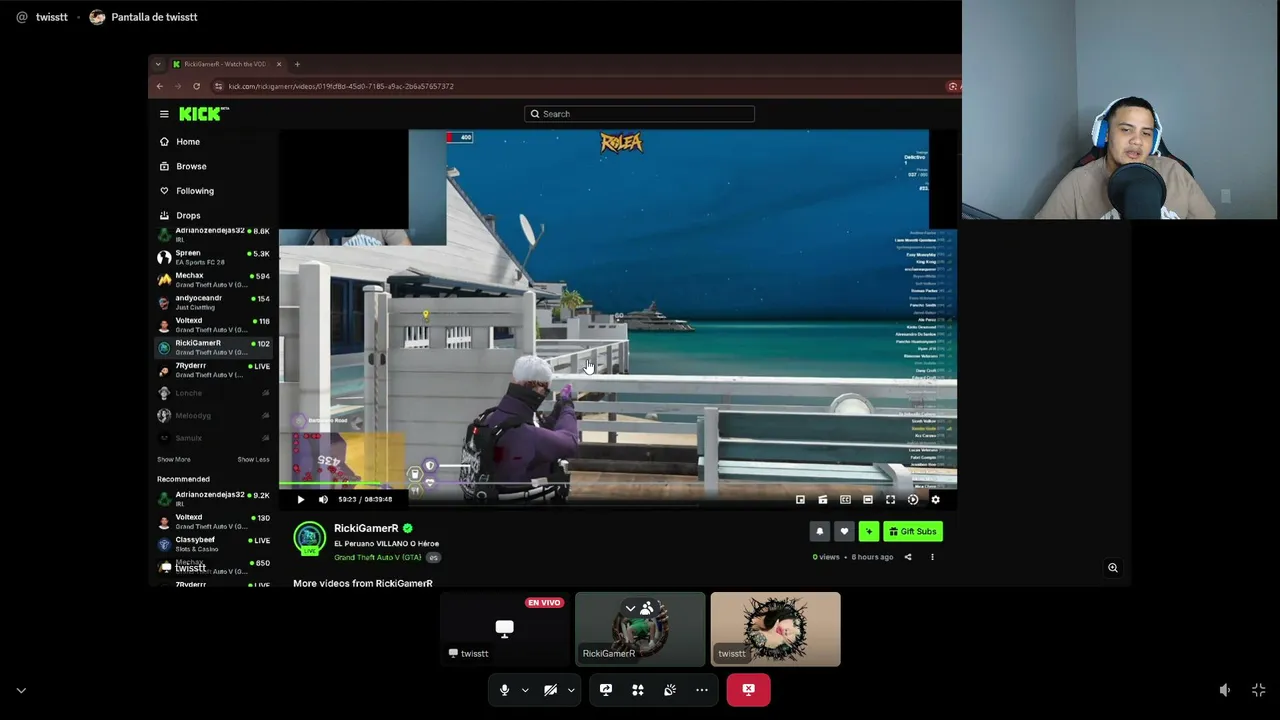1280x720 pixels.
Task: Open more call options ellipsis
Action: 702,690
